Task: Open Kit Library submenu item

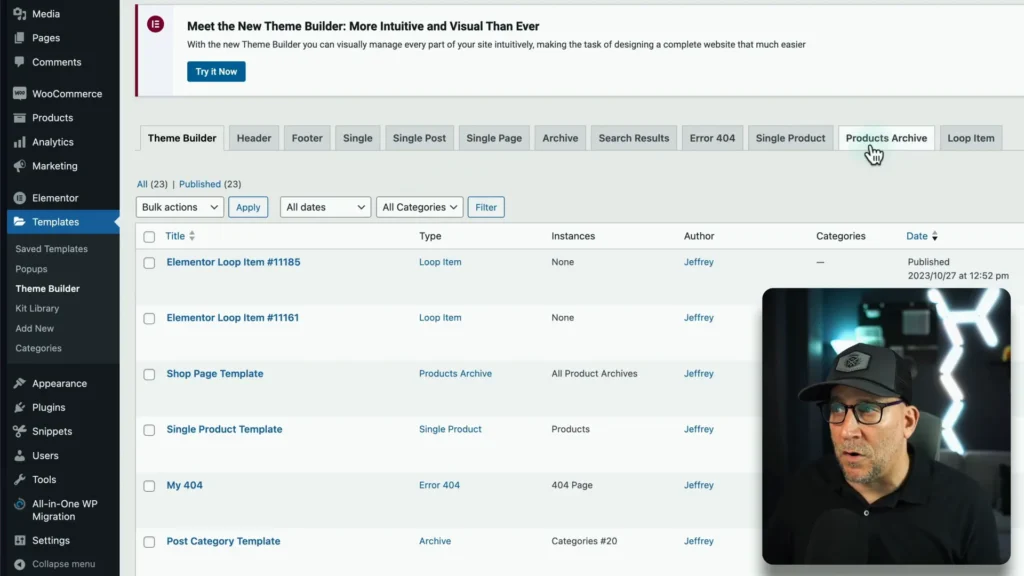Action: pos(37,308)
